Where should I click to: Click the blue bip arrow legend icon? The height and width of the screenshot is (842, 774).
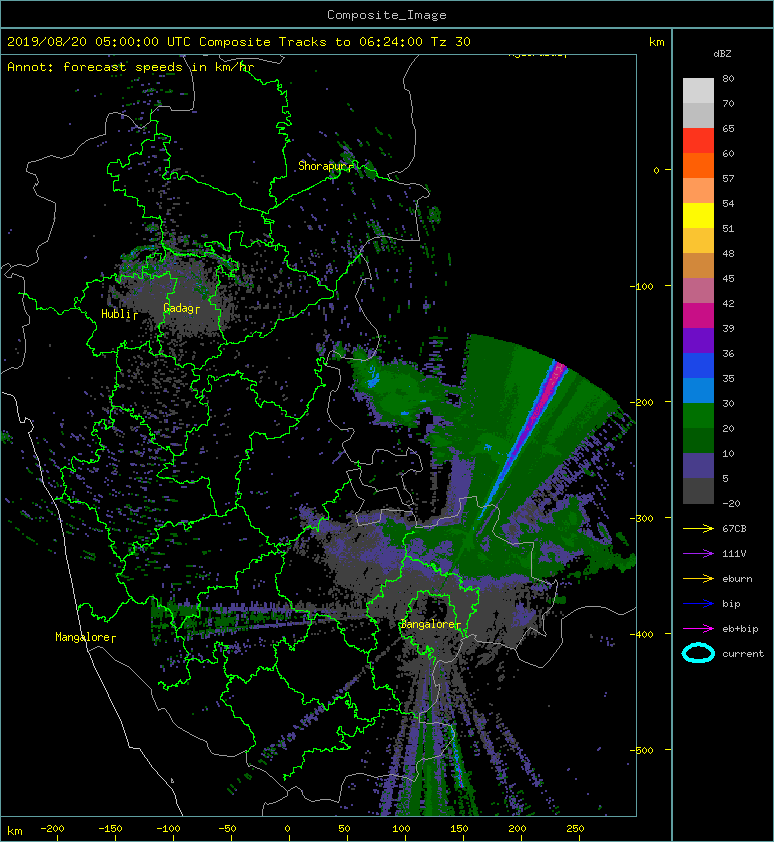point(698,604)
